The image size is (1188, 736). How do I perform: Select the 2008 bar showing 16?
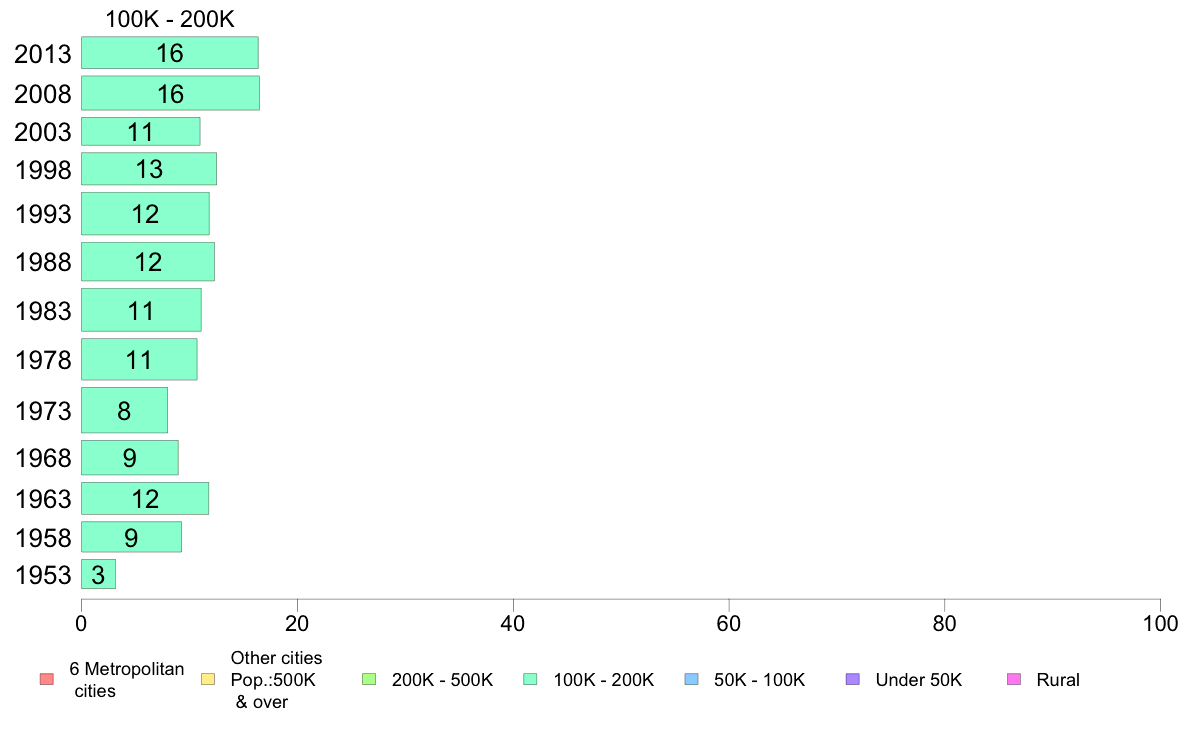(170, 93)
